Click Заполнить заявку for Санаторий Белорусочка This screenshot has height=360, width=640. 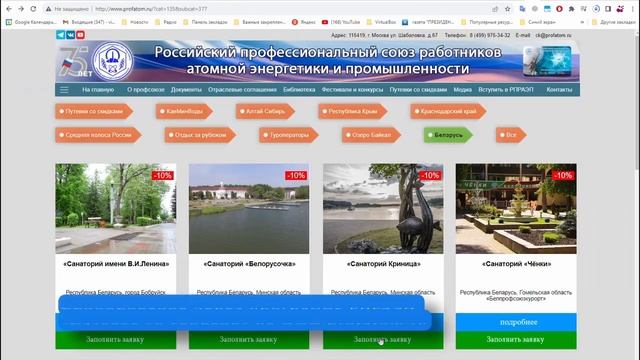[249, 340]
